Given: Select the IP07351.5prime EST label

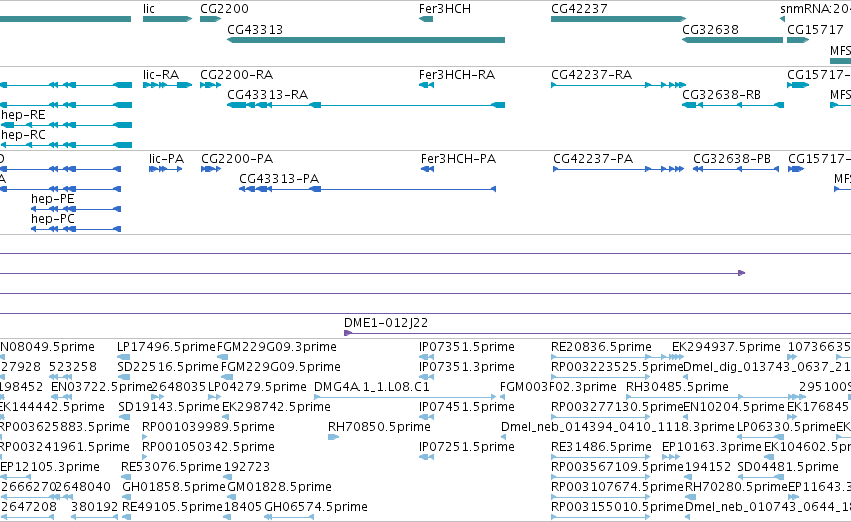Looking at the screenshot, I should [467, 347].
